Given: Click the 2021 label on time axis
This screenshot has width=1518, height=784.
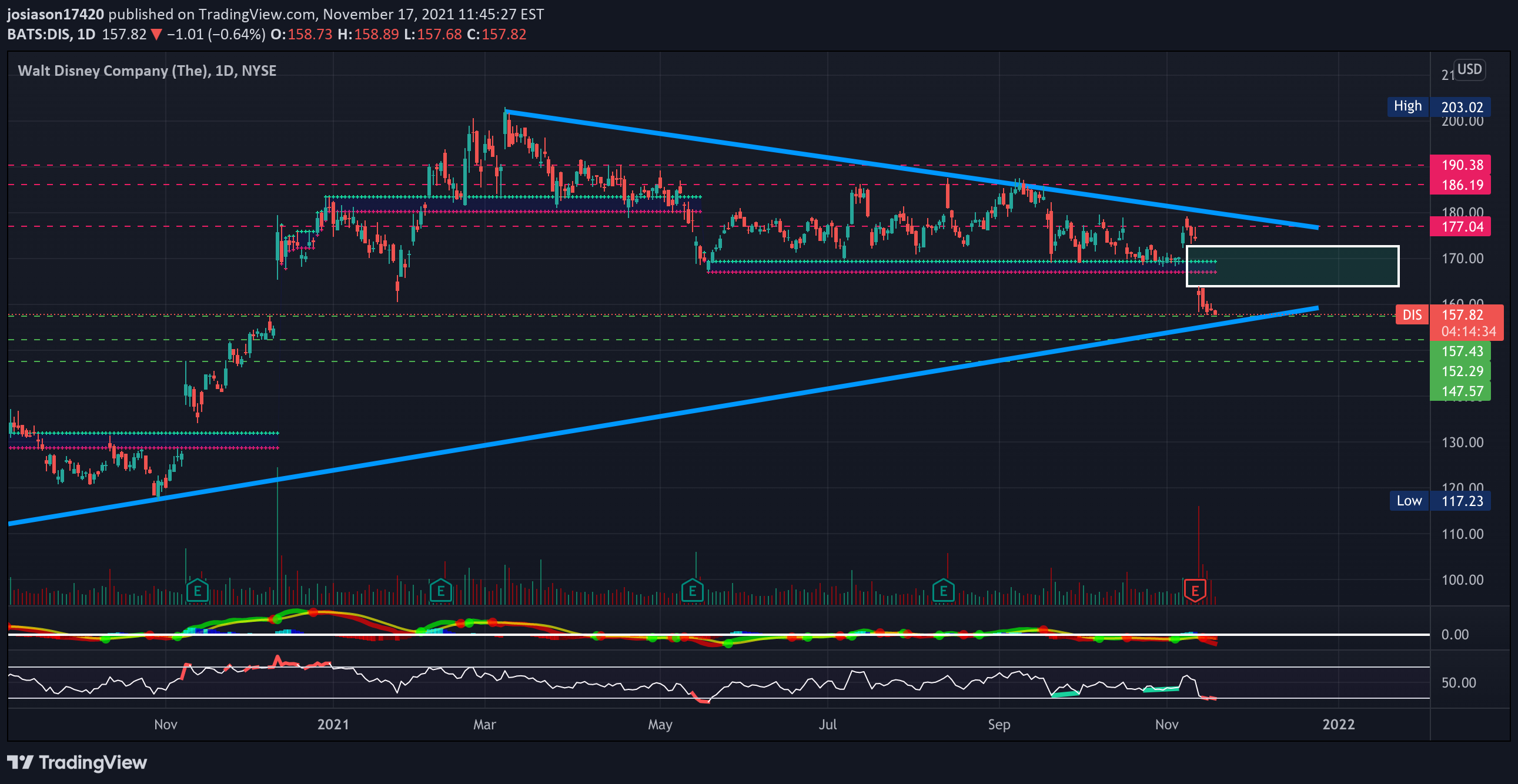Looking at the screenshot, I should pyautogui.click(x=333, y=725).
